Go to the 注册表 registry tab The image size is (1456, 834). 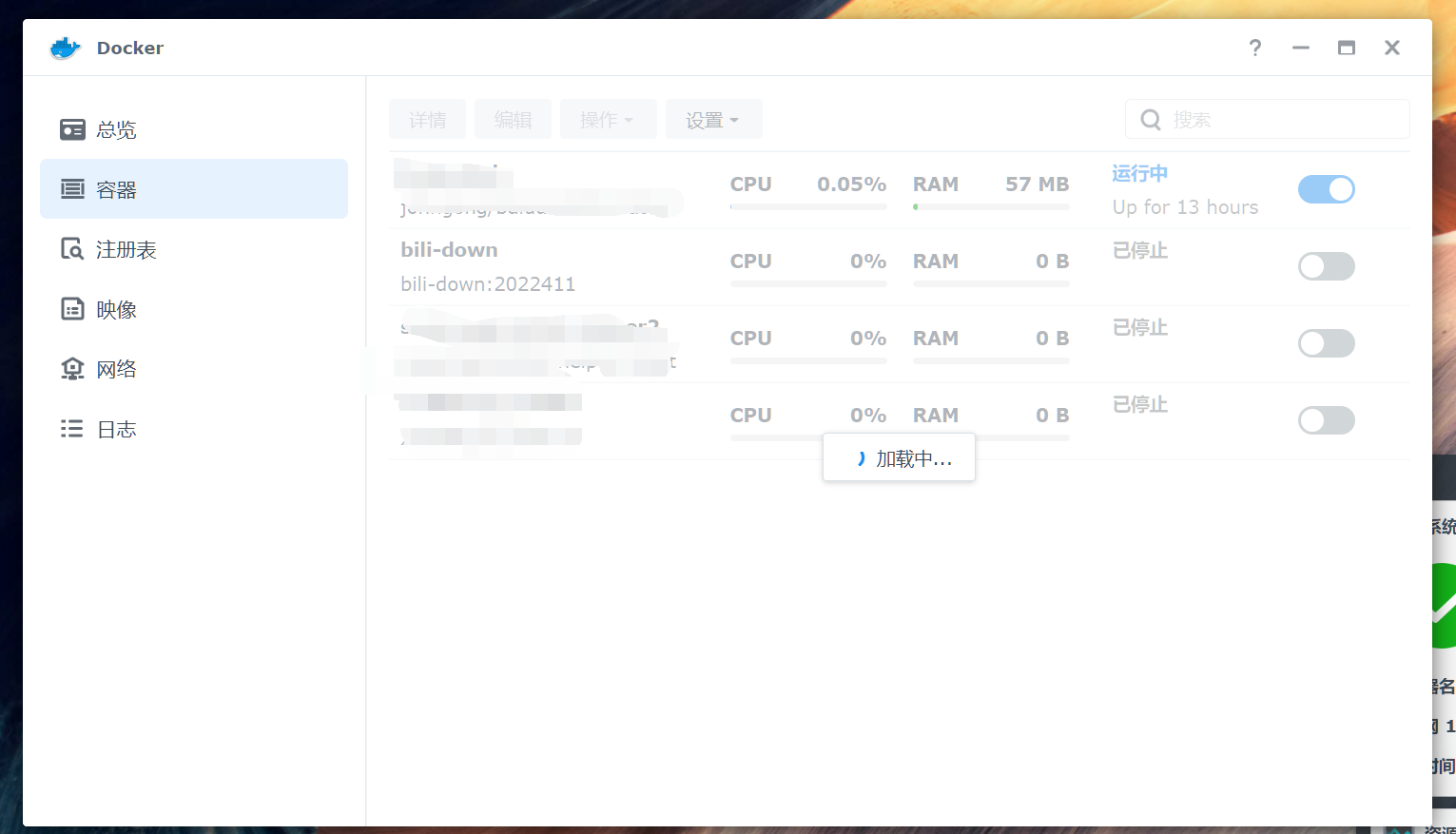194,249
